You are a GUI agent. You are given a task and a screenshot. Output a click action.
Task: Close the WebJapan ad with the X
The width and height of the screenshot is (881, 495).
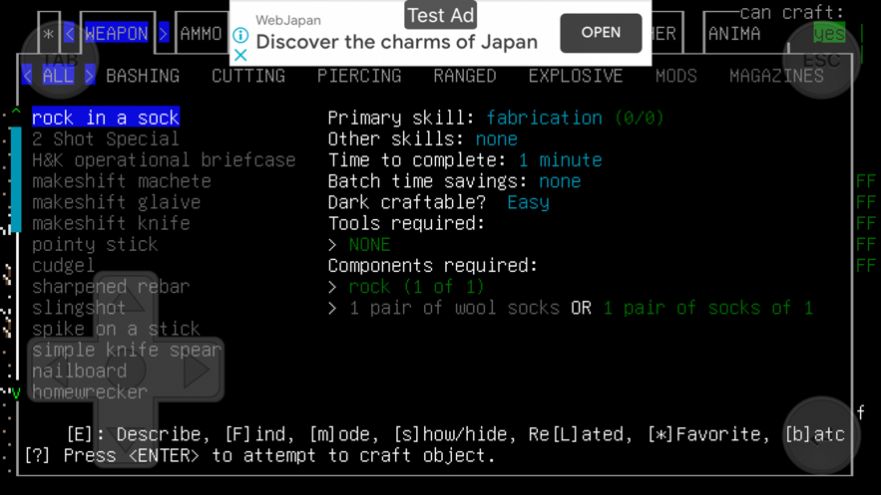(240, 55)
